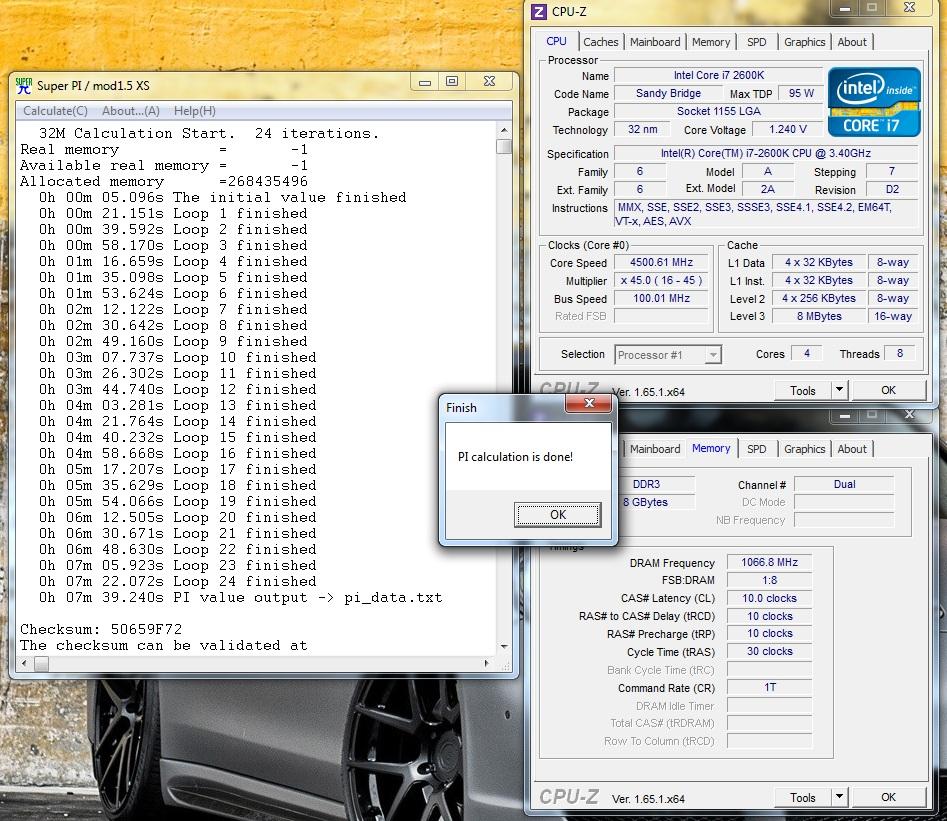This screenshot has height=821, width=947.
Task: Click the Threads value 8
Action: [x=900, y=353]
